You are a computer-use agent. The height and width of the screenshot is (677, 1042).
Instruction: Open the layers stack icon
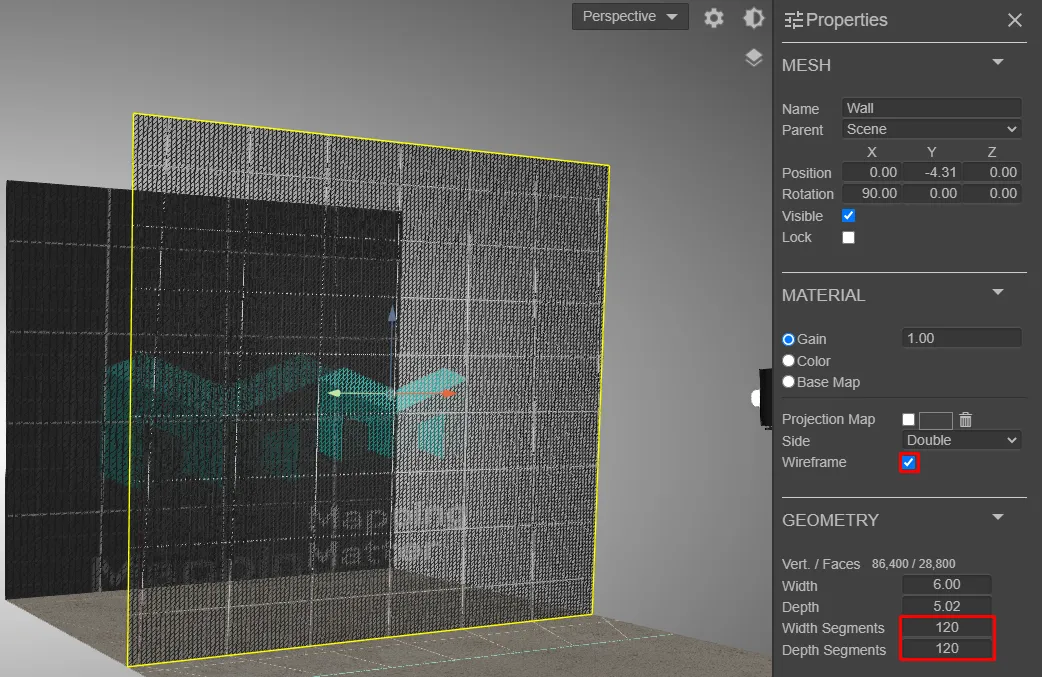pyautogui.click(x=754, y=58)
